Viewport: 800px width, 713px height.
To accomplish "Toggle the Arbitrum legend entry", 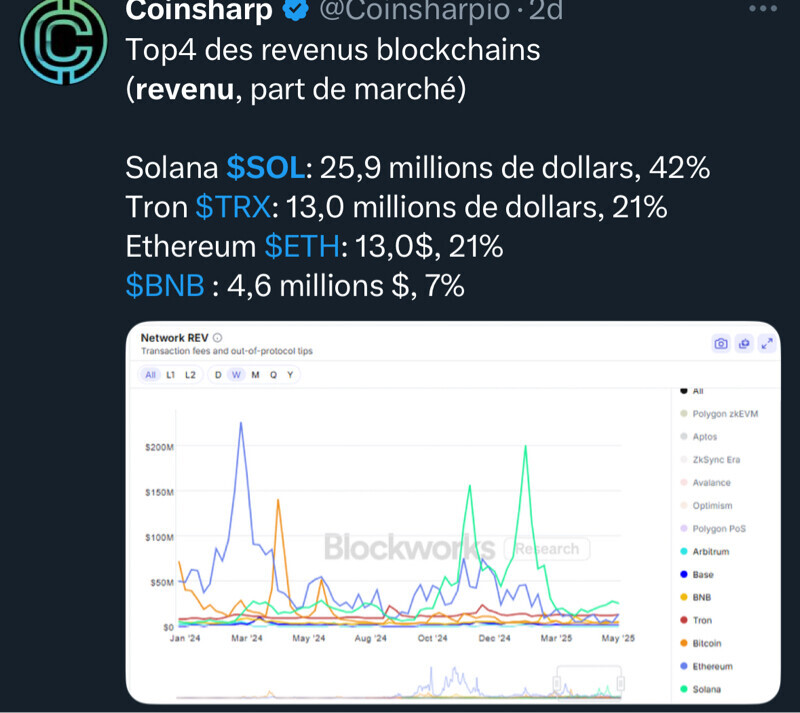I will click(709, 551).
